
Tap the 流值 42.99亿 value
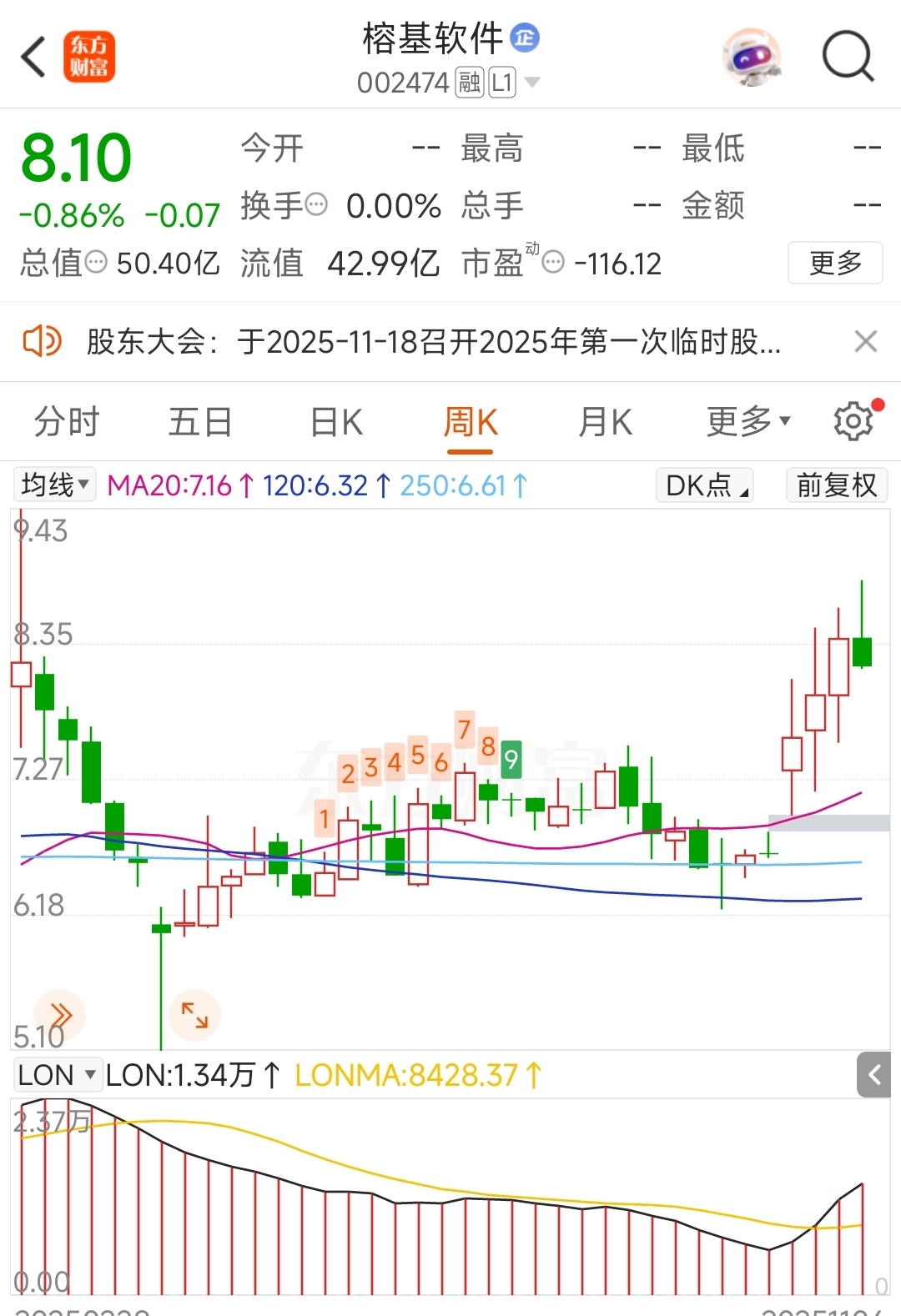point(382,264)
